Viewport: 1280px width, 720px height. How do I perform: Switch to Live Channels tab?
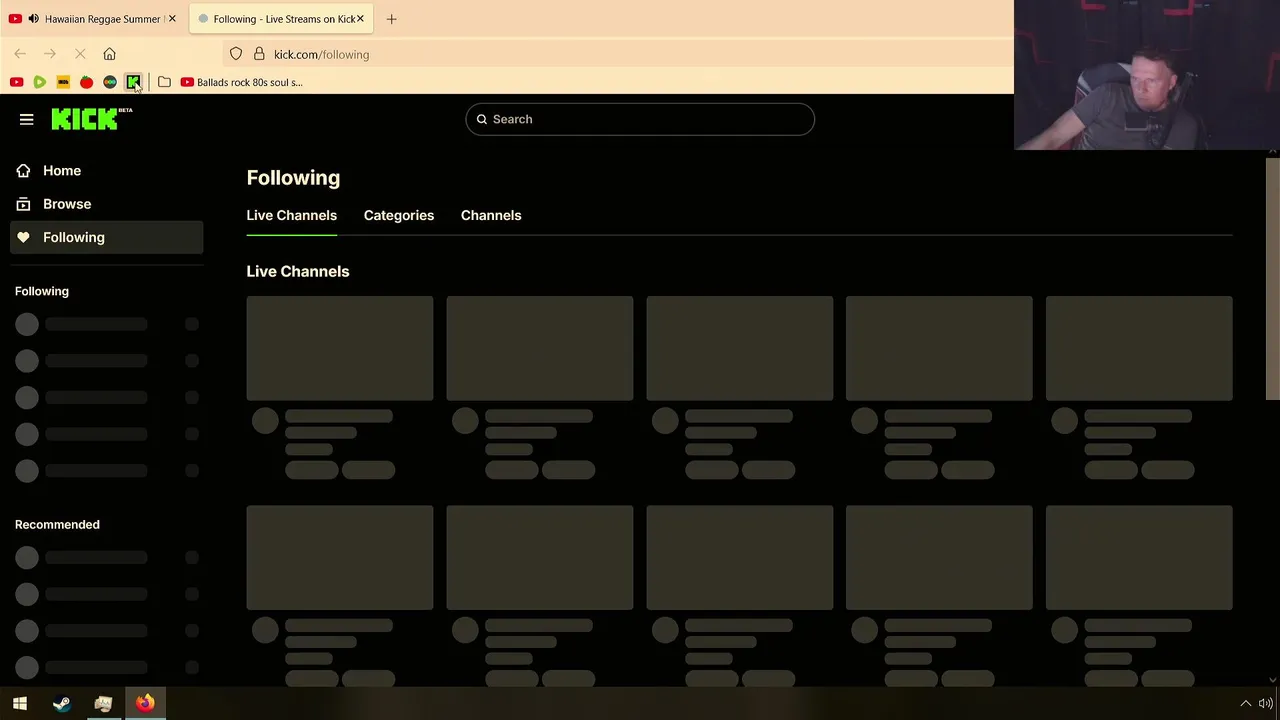[292, 215]
